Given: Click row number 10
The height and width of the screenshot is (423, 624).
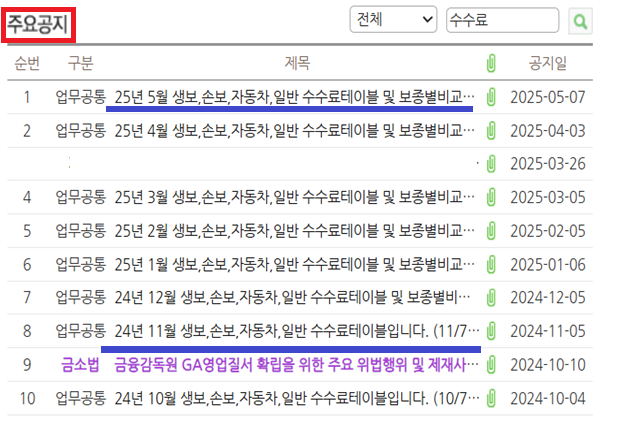Looking at the screenshot, I should [27, 399].
